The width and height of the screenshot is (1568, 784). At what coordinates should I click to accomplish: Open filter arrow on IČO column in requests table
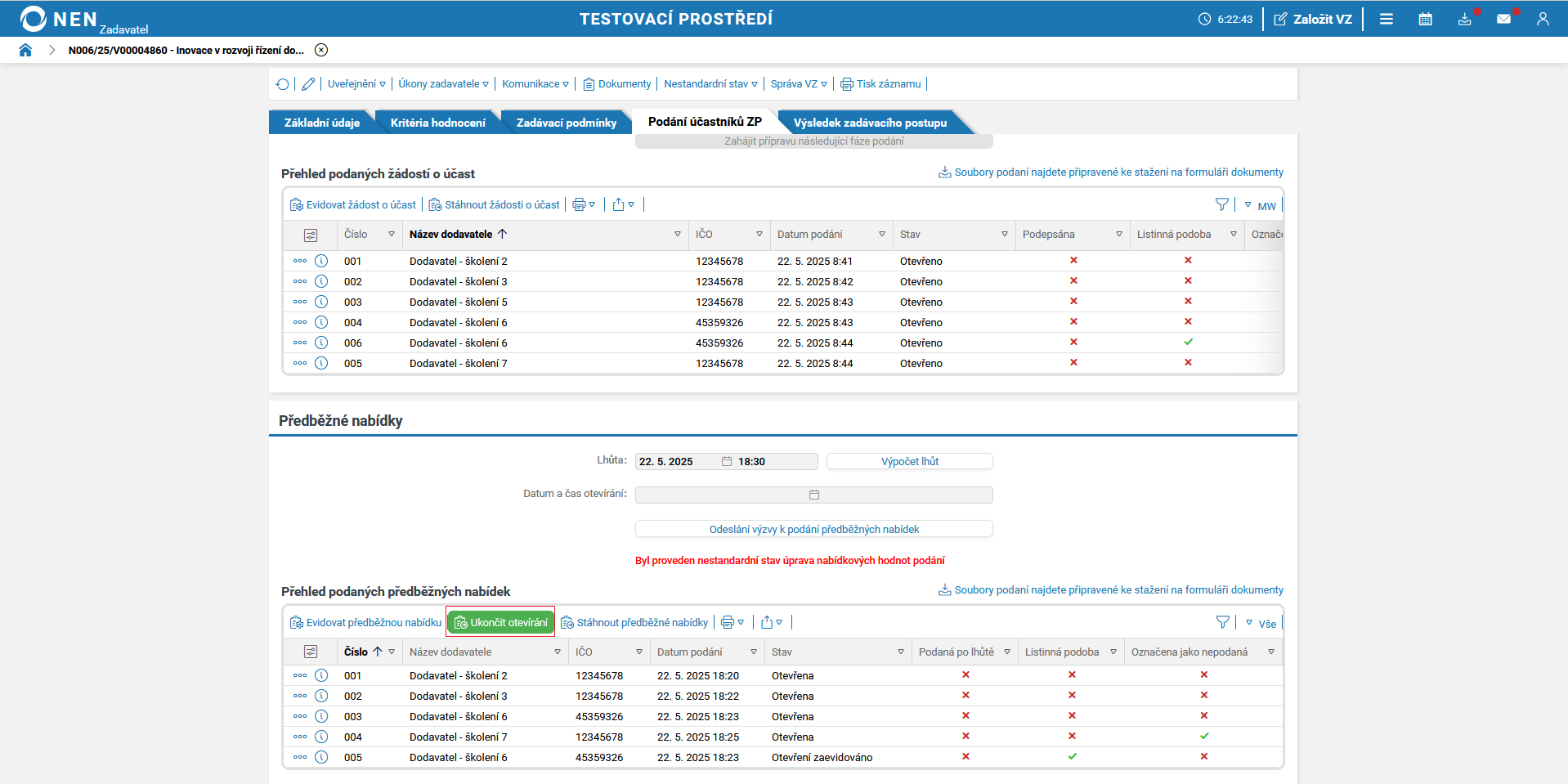(759, 235)
